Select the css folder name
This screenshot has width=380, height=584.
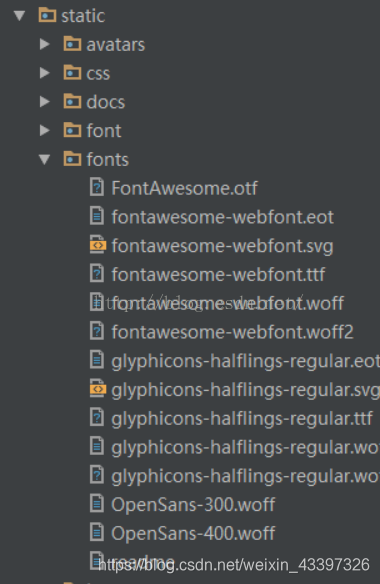coord(98,73)
